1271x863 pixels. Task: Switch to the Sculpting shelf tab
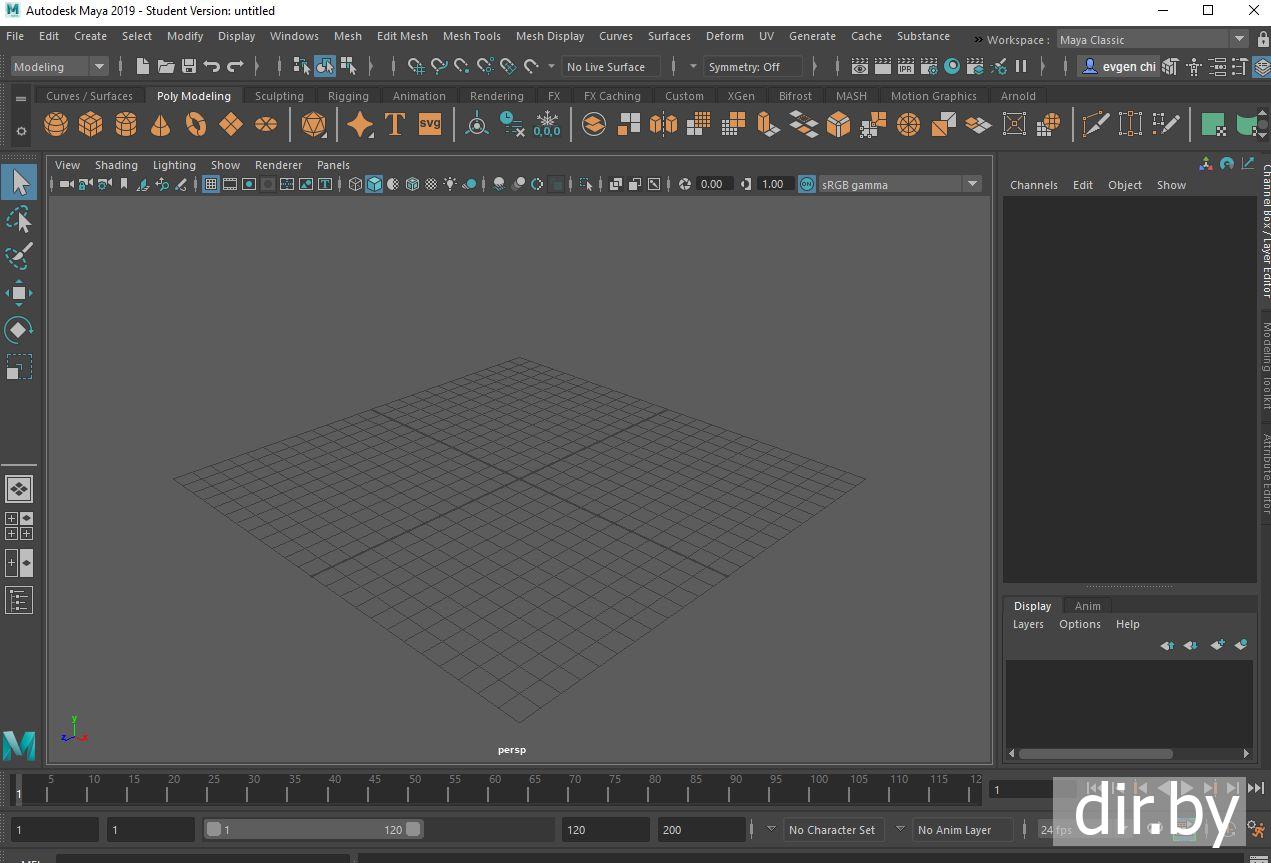tap(279, 96)
